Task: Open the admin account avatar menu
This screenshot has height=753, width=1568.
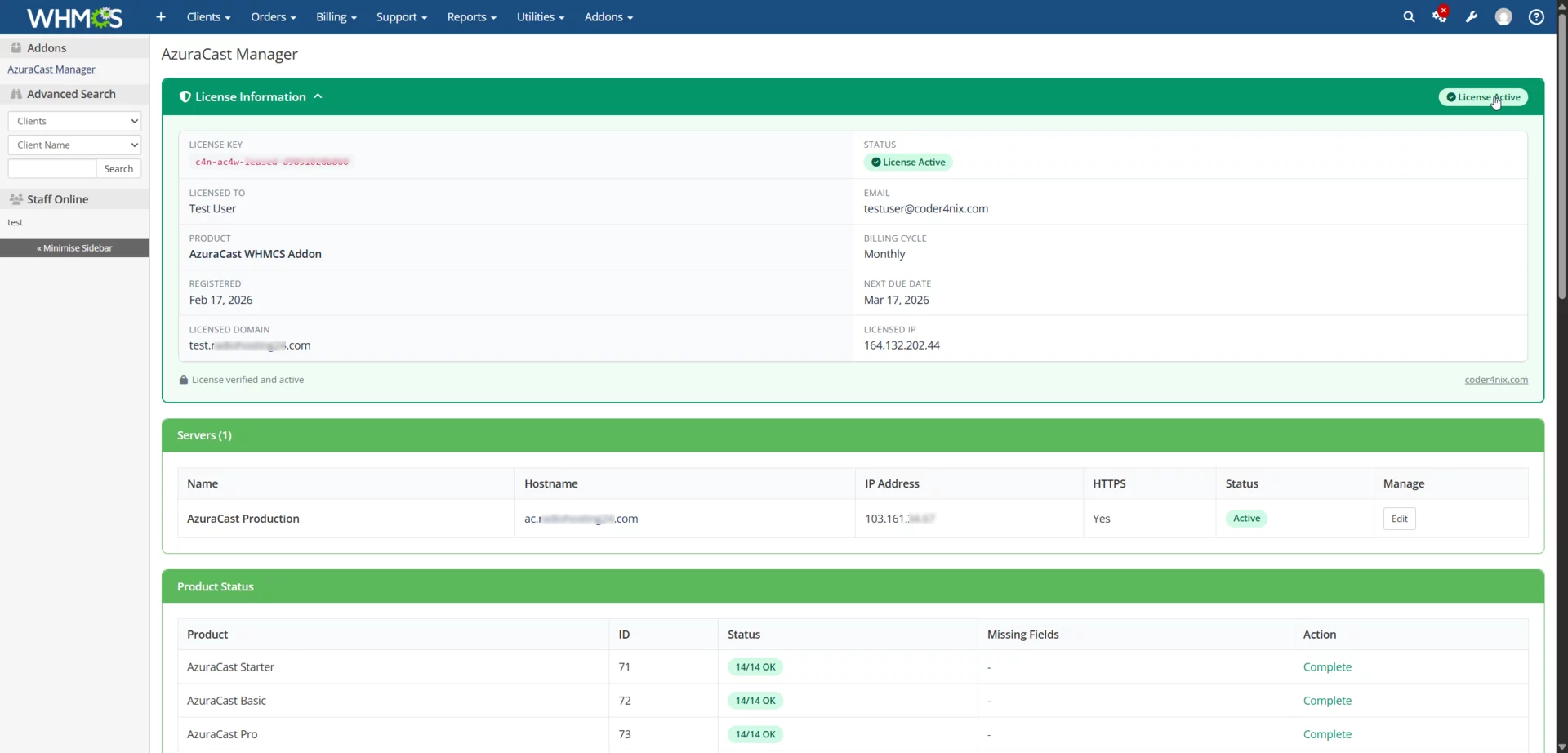Action: [x=1503, y=16]
